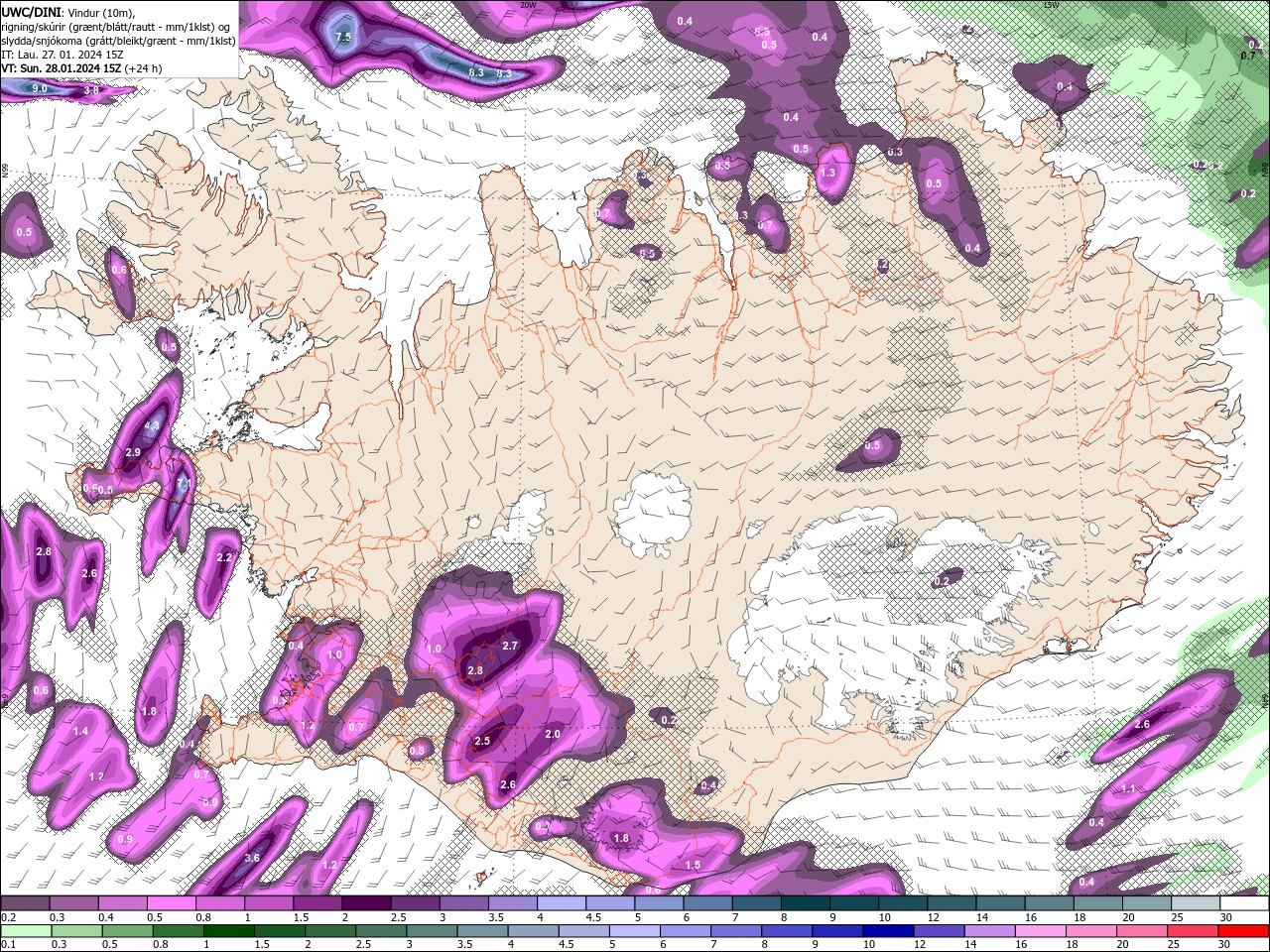
Task: Click the 3.8 value beside 9.0
Action: [91, 90]
